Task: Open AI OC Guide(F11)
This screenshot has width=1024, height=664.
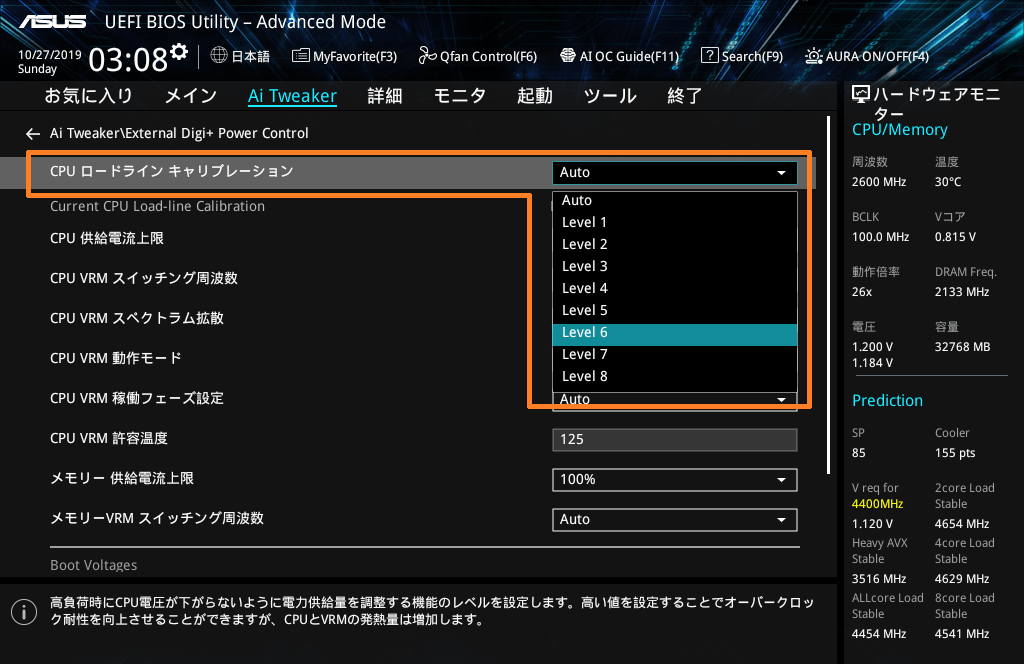Action: click(x=620, y=56)
